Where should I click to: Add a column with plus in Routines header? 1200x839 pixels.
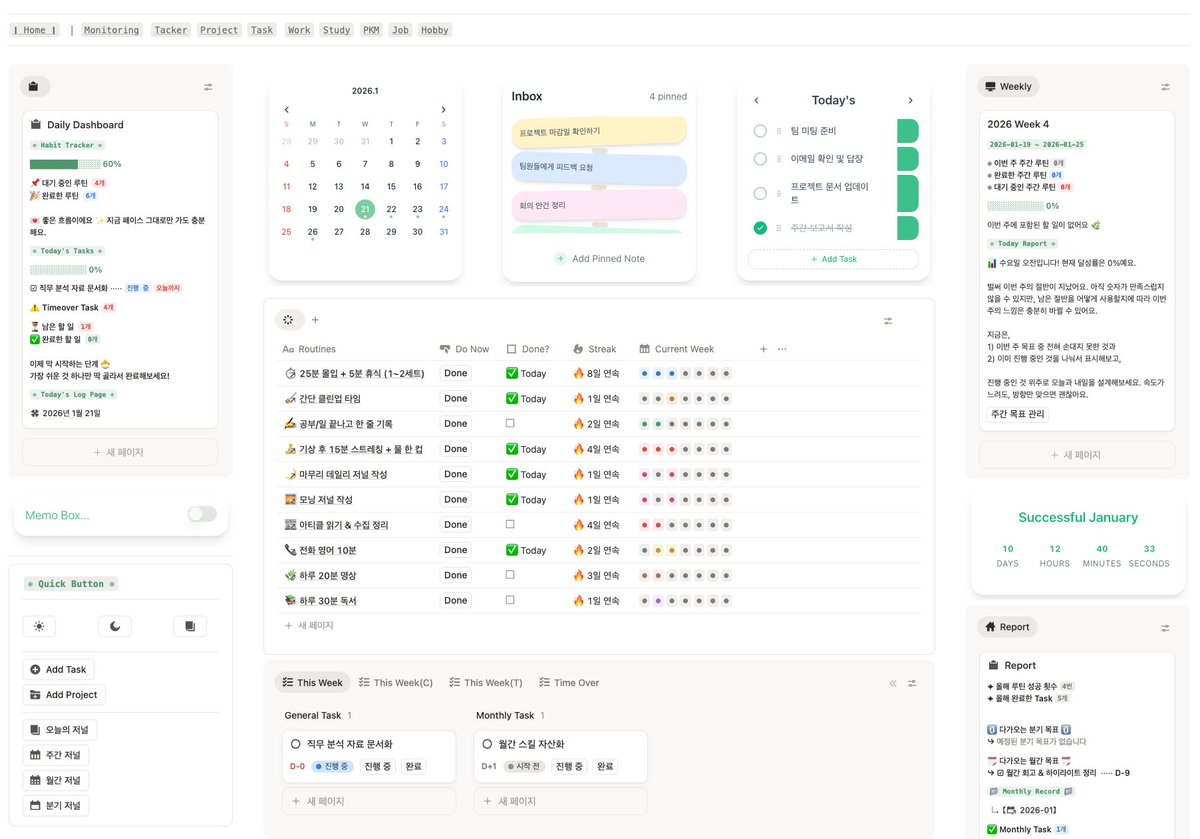[764, 349]
